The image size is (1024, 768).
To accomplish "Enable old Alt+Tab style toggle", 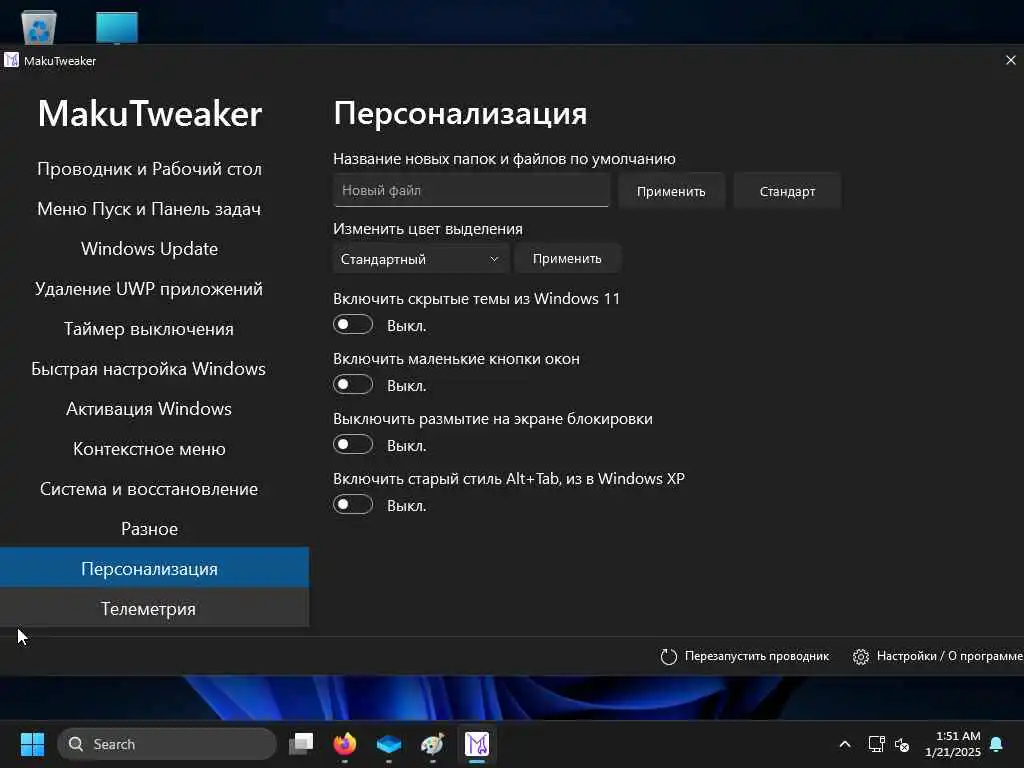I will pyautogui.click(x=353, y=505).
